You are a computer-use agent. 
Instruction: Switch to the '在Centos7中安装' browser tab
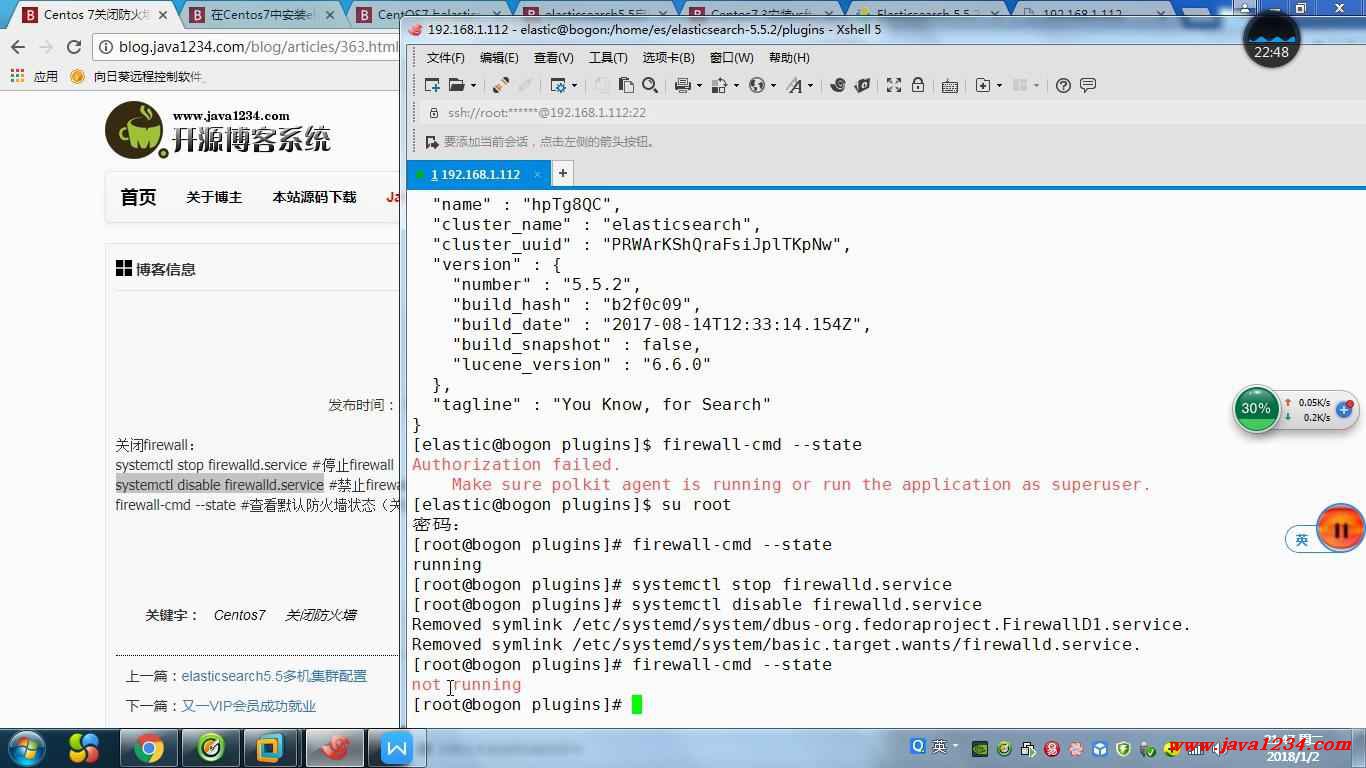tap(262, 15)
